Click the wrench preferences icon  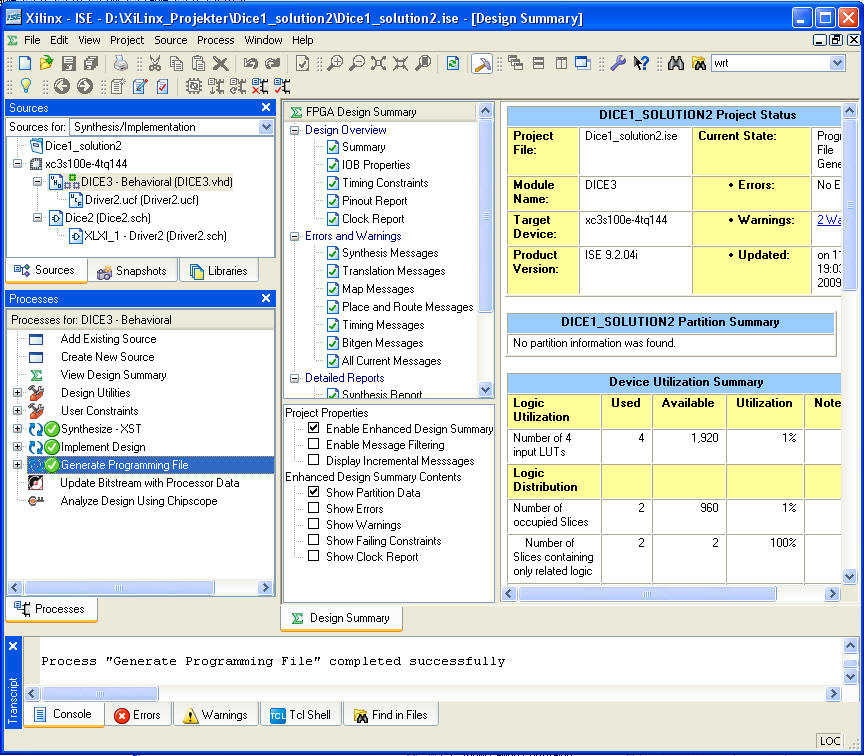tap(618, 63)
